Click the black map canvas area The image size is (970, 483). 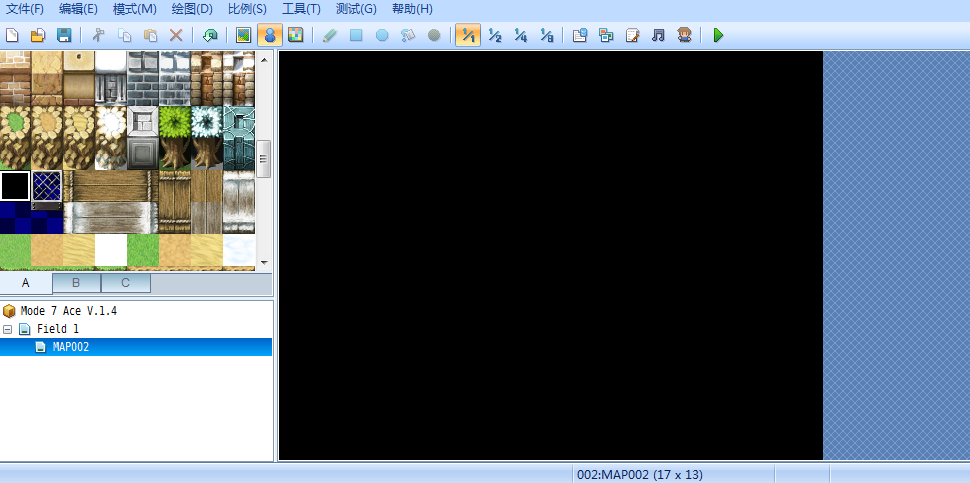[551, 255]
